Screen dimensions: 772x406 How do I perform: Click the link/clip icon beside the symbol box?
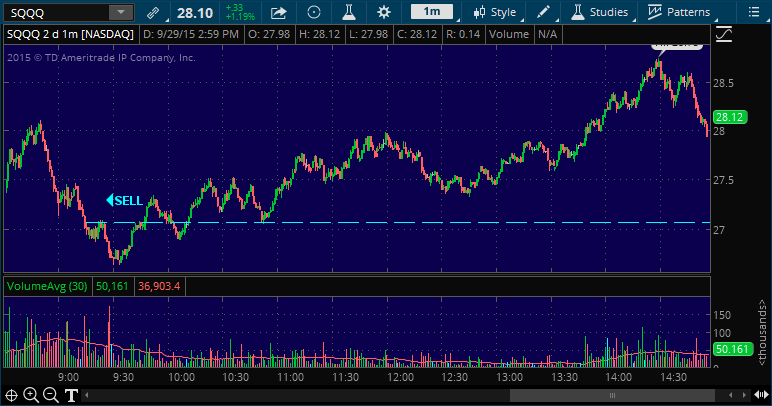151,12
